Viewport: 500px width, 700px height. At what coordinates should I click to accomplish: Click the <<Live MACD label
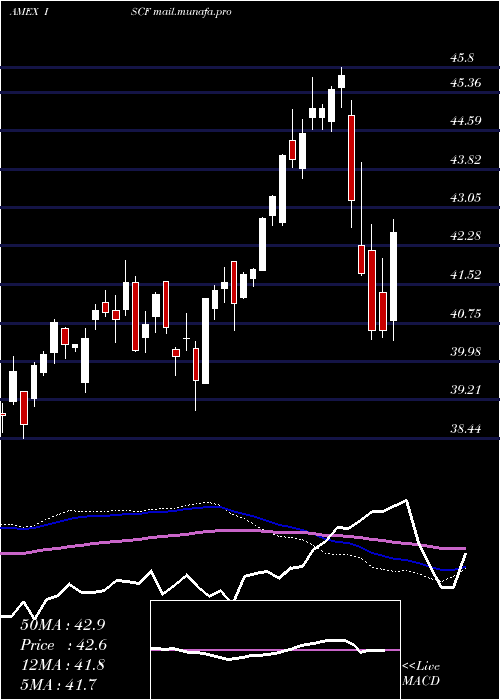(x=421, y=674)
